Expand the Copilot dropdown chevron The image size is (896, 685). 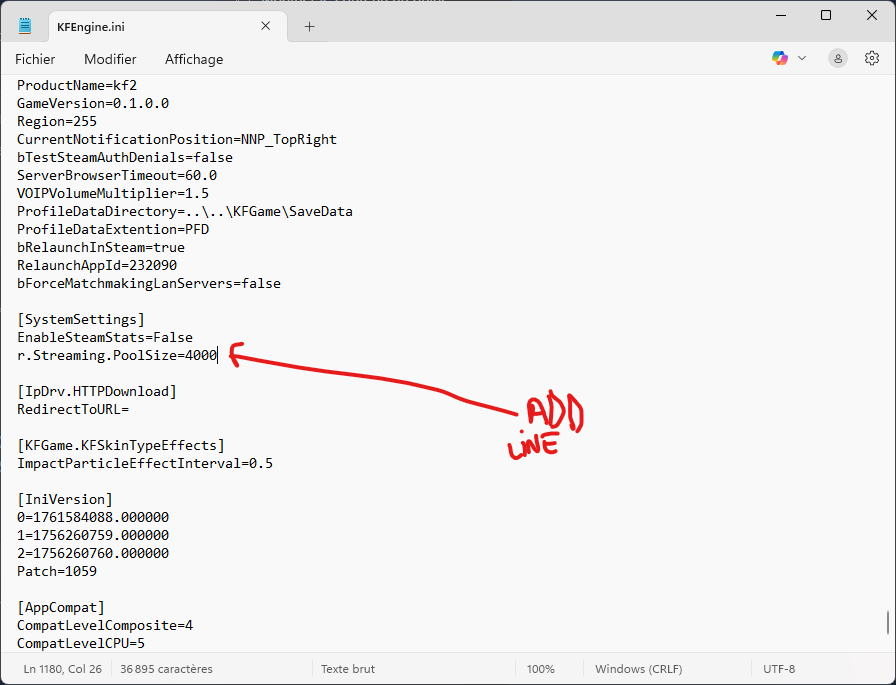(x=802, y=58)
